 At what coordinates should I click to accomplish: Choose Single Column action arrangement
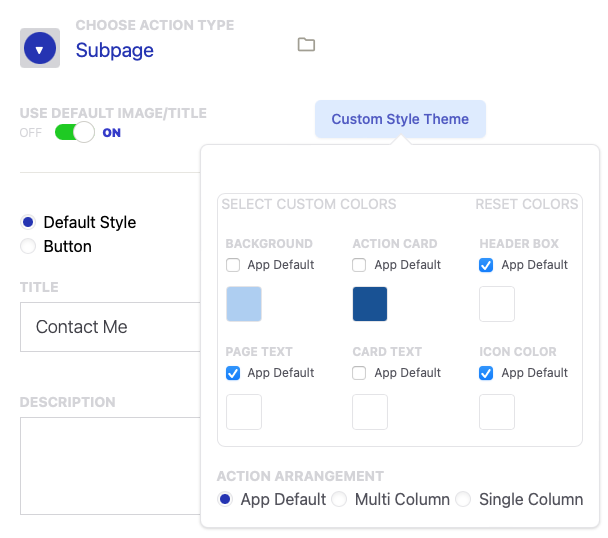point(463,499)
